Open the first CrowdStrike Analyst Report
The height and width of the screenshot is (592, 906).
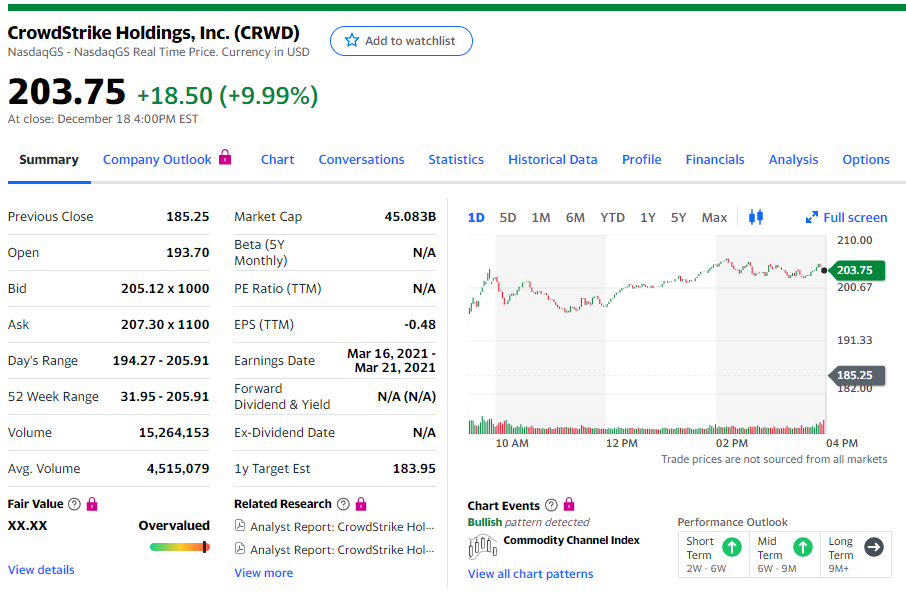[x=341, y=526]
